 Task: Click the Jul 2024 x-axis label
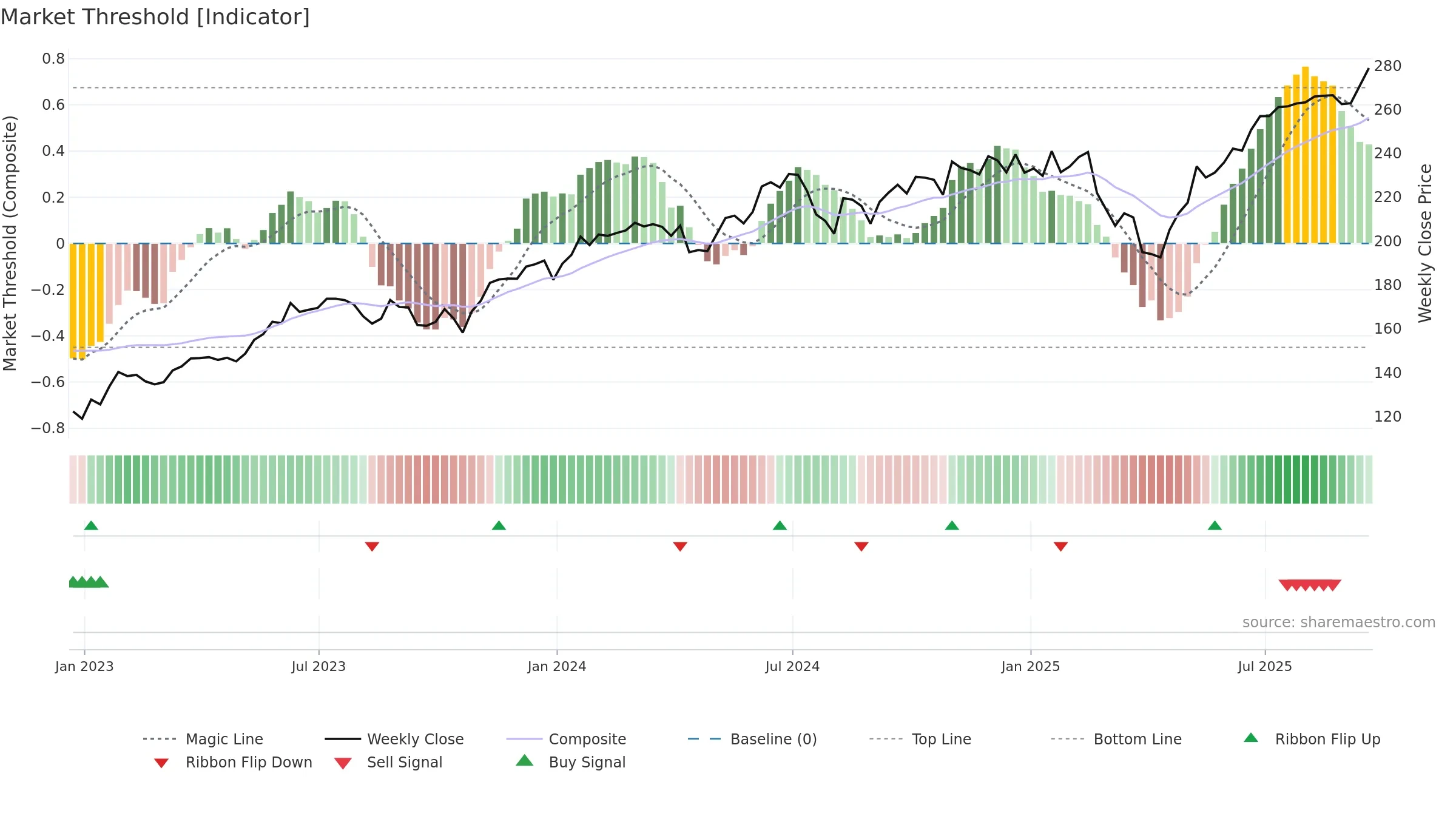(792, 666)
